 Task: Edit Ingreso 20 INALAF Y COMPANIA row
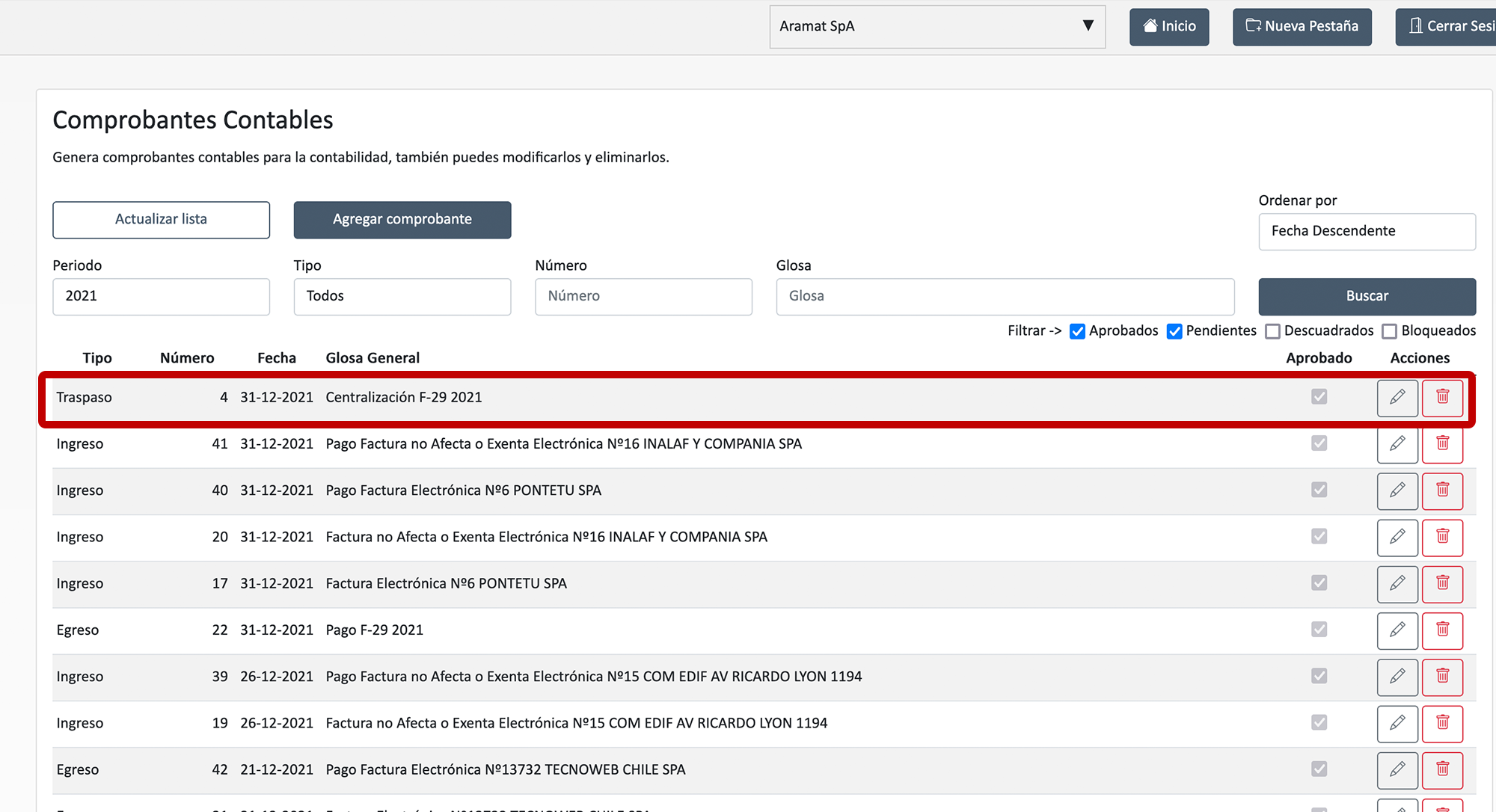1397,537
